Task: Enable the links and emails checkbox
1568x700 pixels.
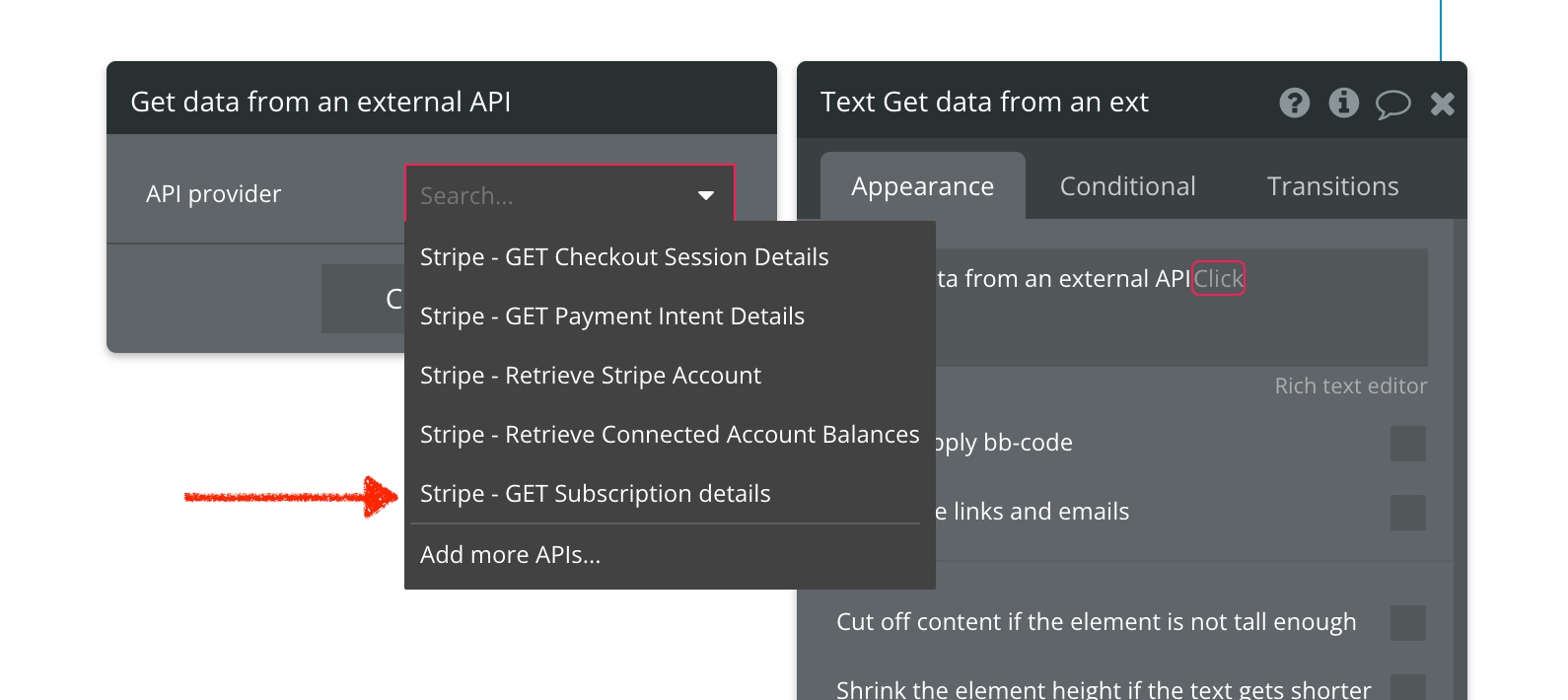Action: [x=1407, y=513]
